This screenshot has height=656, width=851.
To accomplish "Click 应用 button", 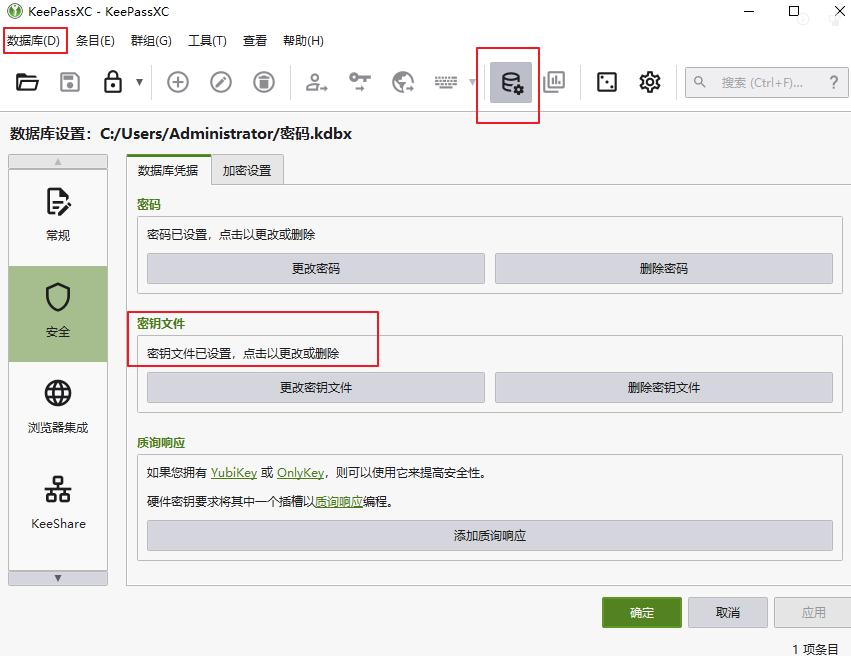I will [x=814, y=613].
